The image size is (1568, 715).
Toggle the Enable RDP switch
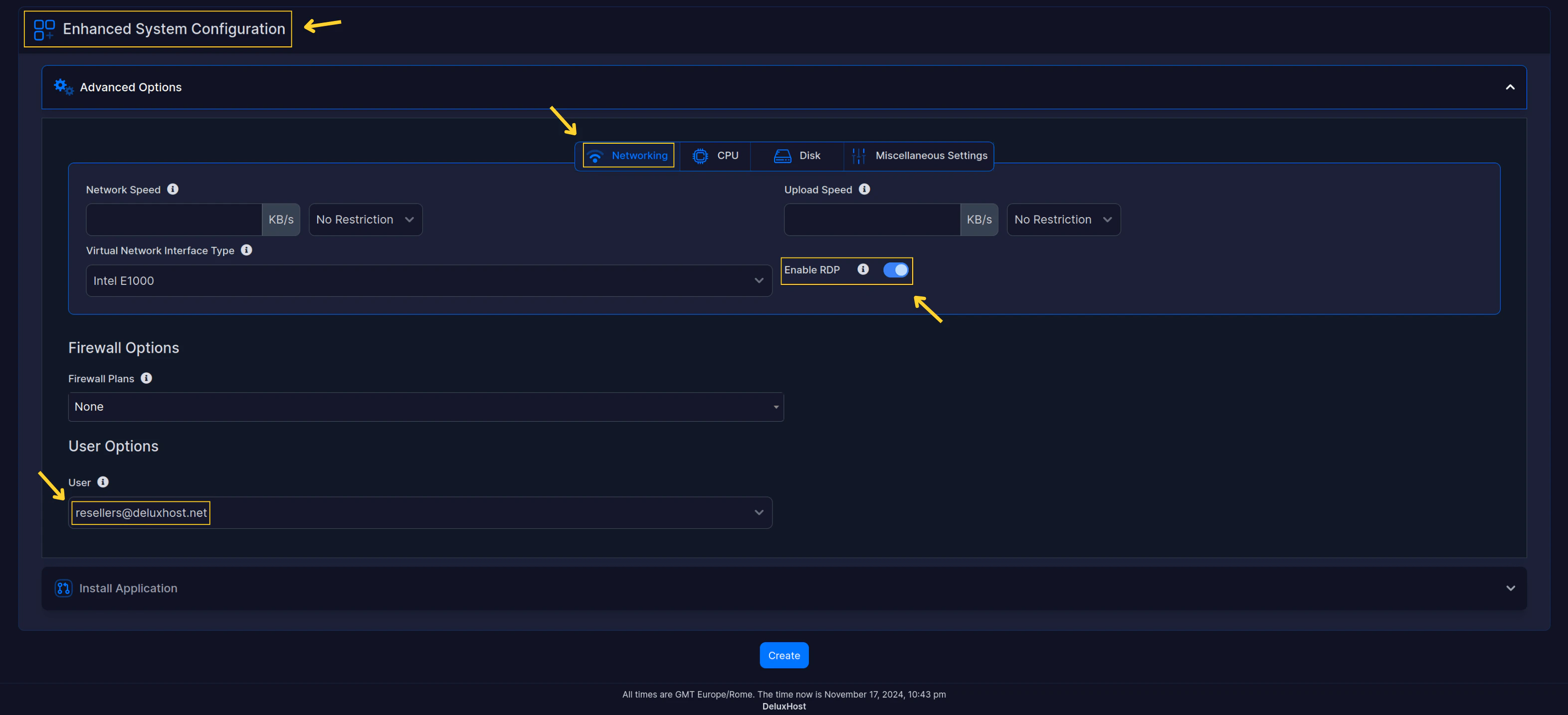point(895,270)
